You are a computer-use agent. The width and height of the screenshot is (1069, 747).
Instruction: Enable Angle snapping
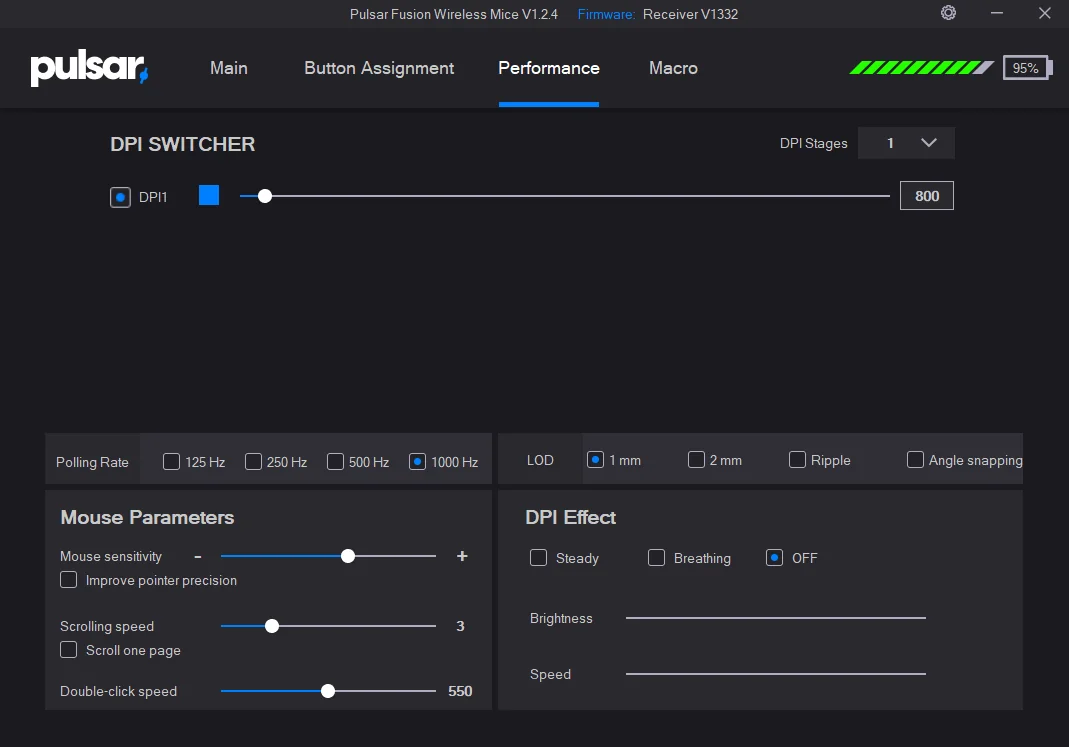pyautogui.click(x=915, y=459)
